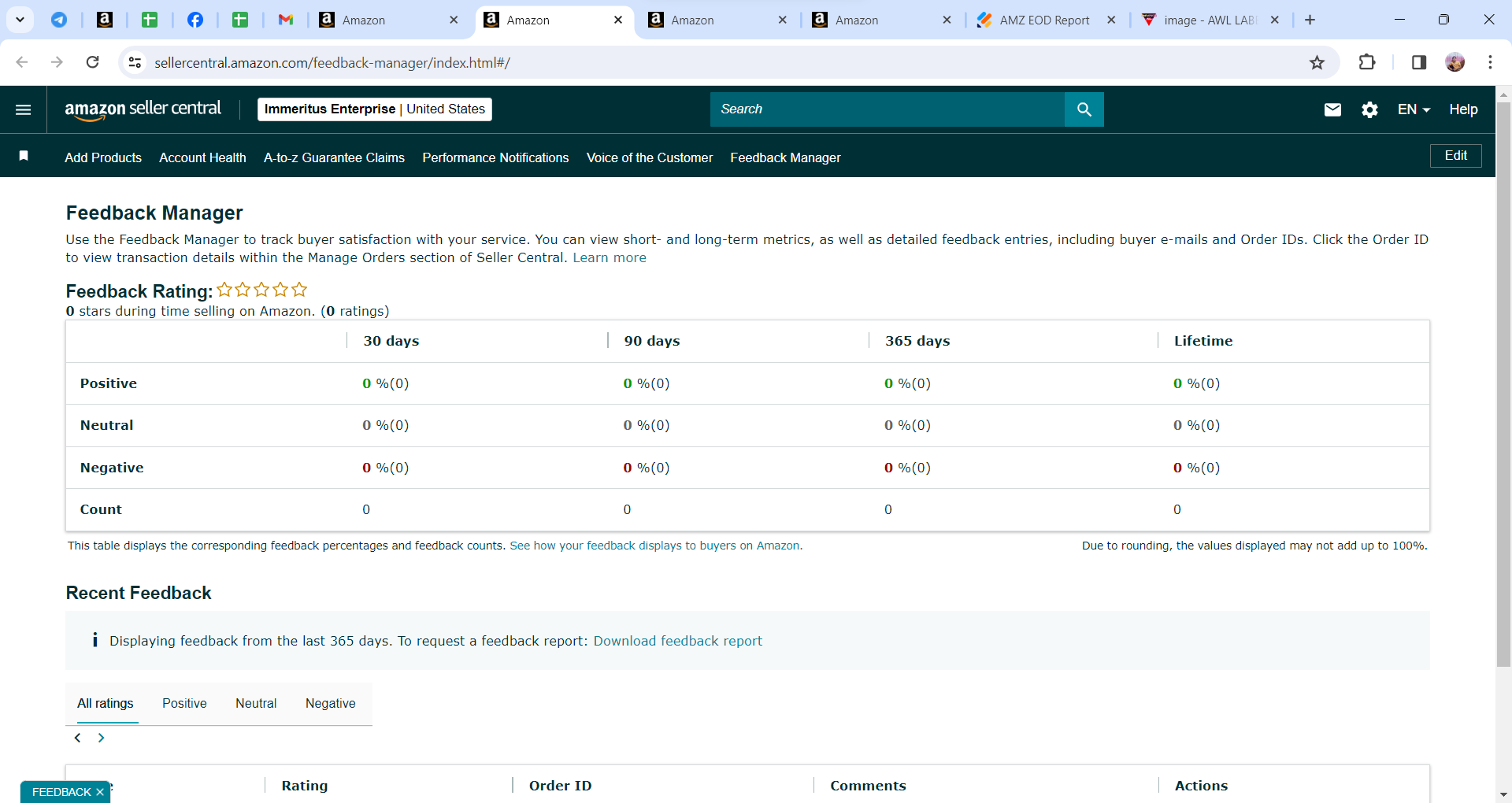Screen dimensions: 1512x803
Task: Open the Chrome three-dot menu
Action: tap(1490, 62)
